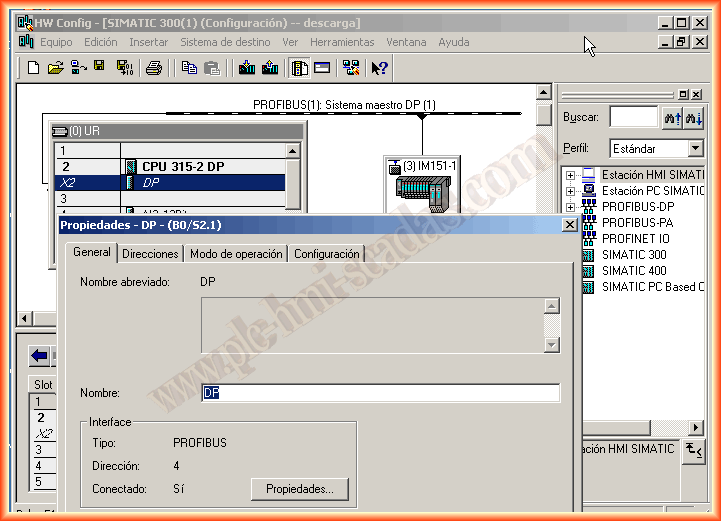
Task: Click the Save floppy disk icon
Action: pos(100,67)
